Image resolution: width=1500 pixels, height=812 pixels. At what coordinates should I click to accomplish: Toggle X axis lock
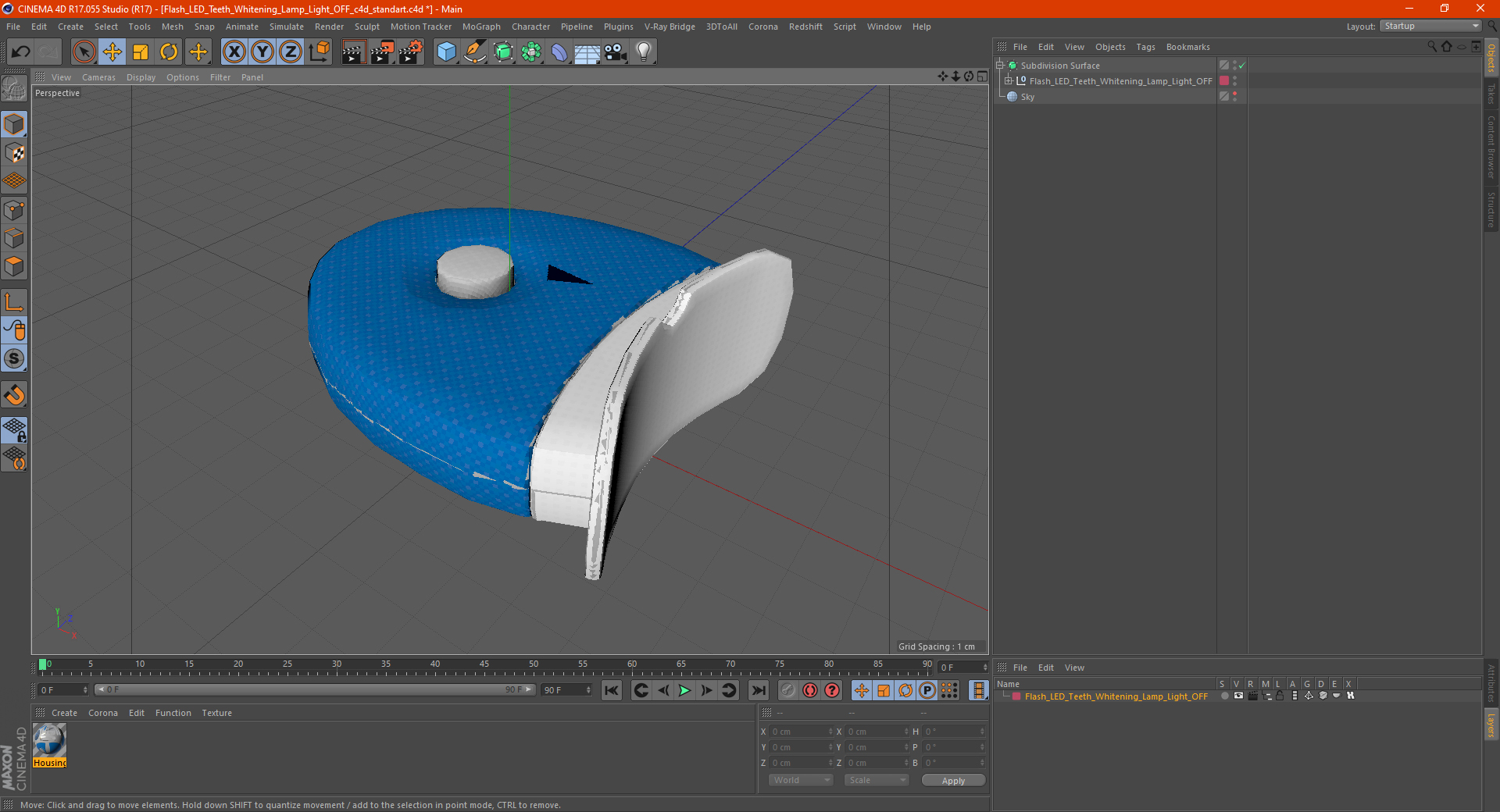click(x=234, y=52)
